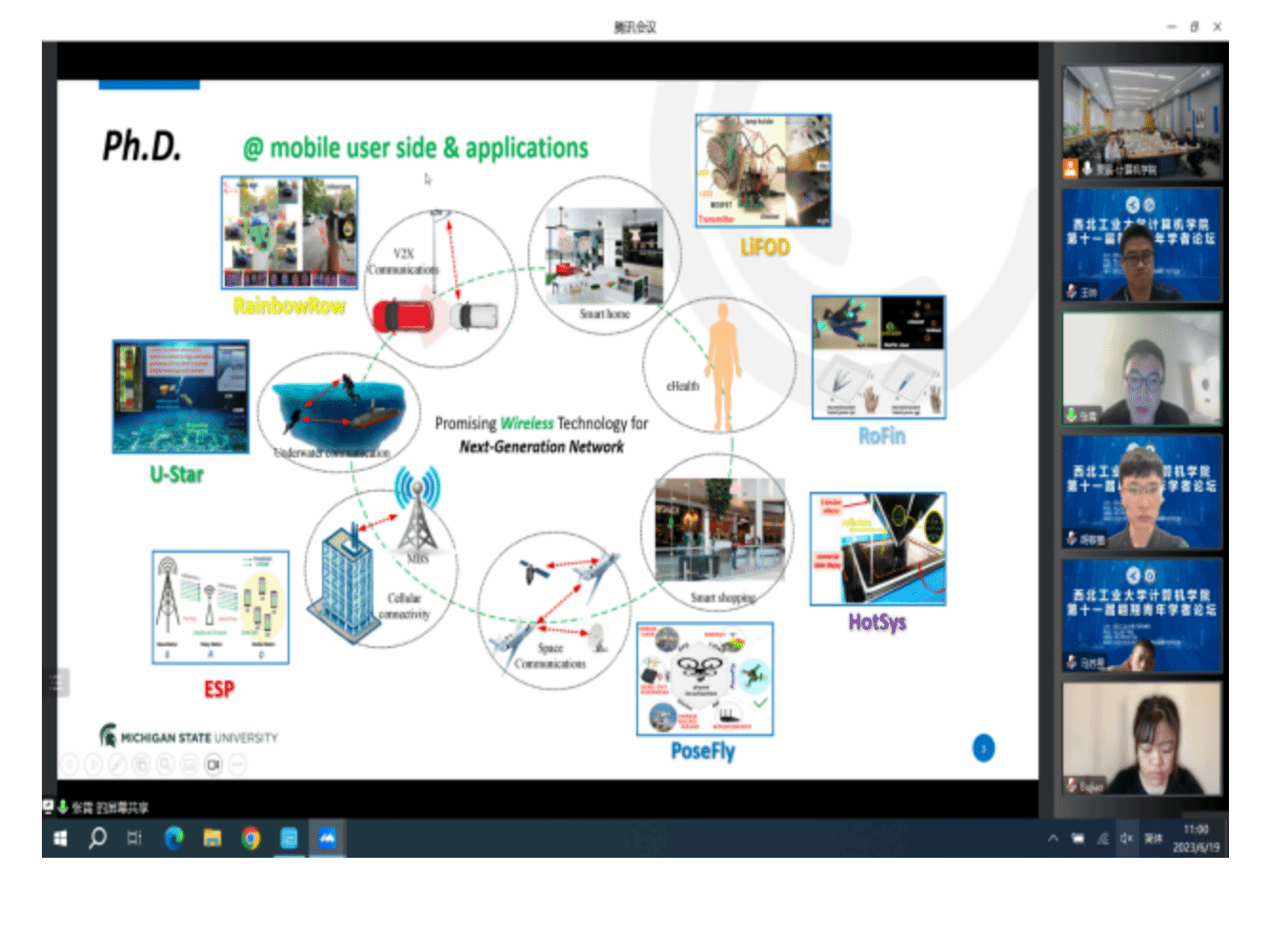Expand the side panel handle on left edge
Screen dimensions: 1288x934
(57, 682)
